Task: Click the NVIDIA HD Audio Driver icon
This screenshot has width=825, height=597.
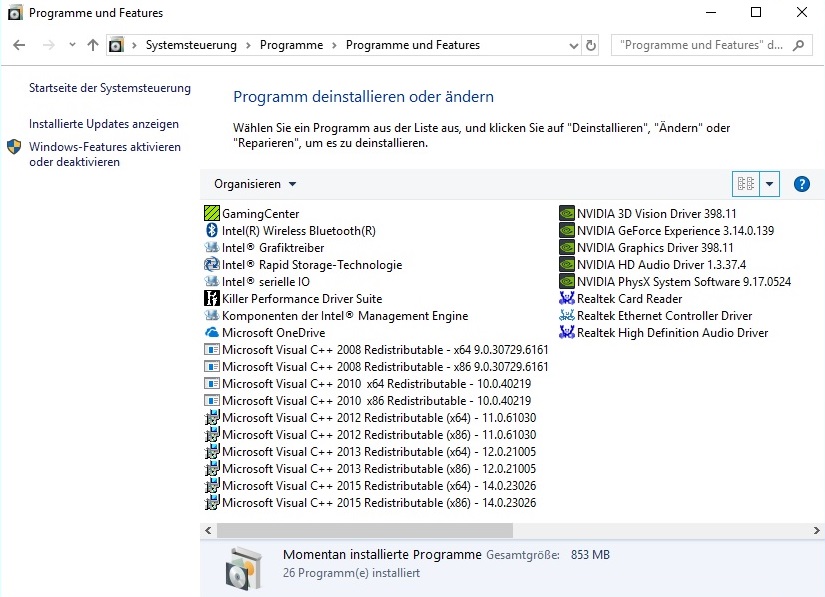Action: pos(567,264)
